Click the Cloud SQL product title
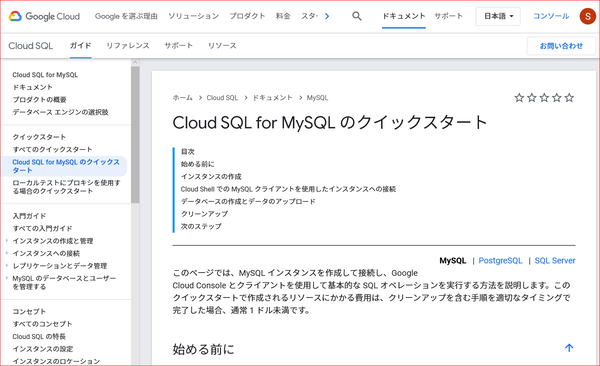Screen dimensions: 600x366 [x=31, y=46]
